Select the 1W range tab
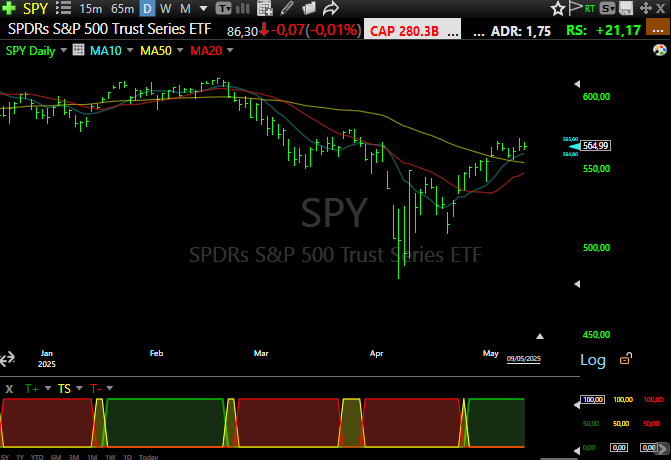Viewport: 671px width, 460px height. tap(110, 457)
